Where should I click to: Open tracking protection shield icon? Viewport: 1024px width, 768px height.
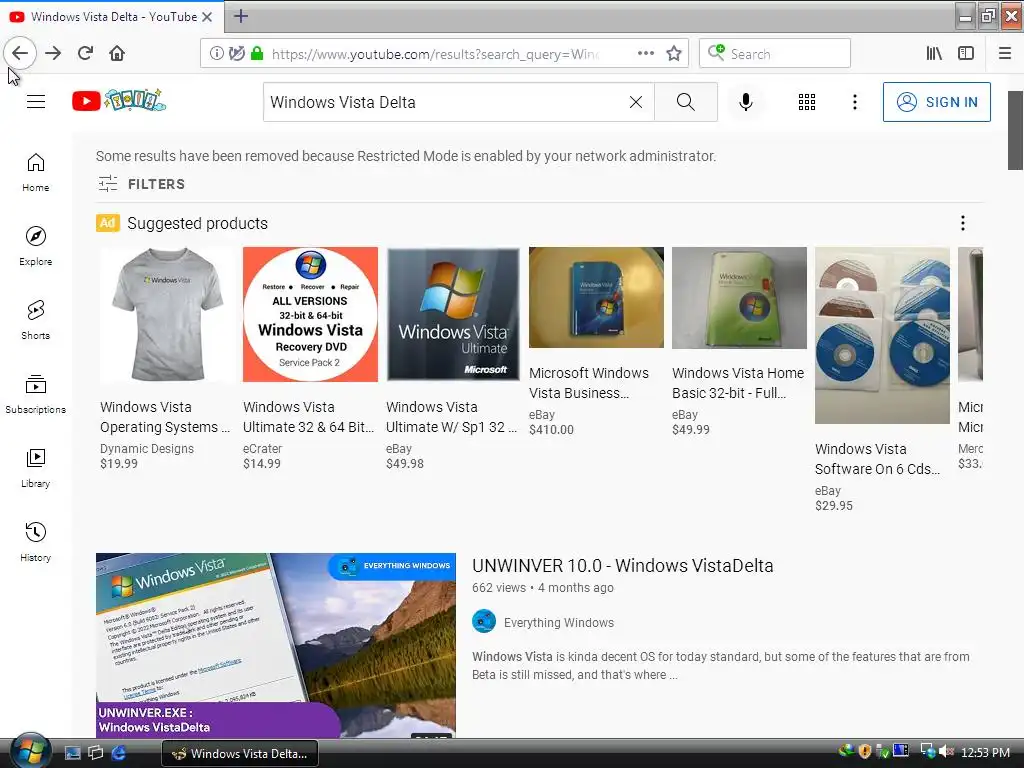236,54
